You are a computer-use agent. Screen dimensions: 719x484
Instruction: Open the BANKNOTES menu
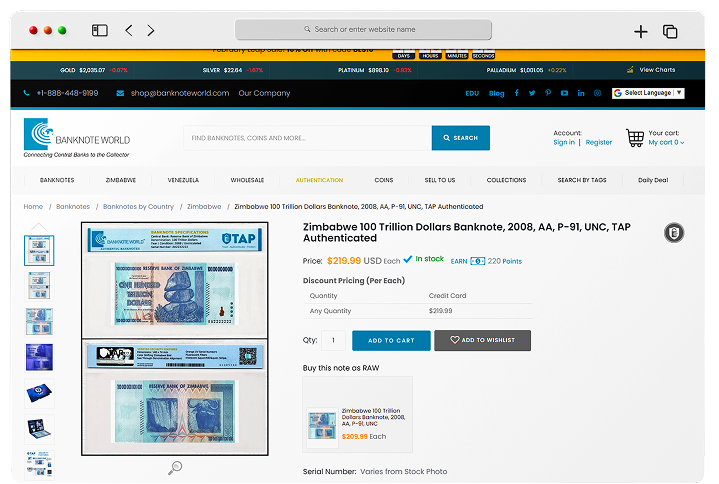pos(57,180)
